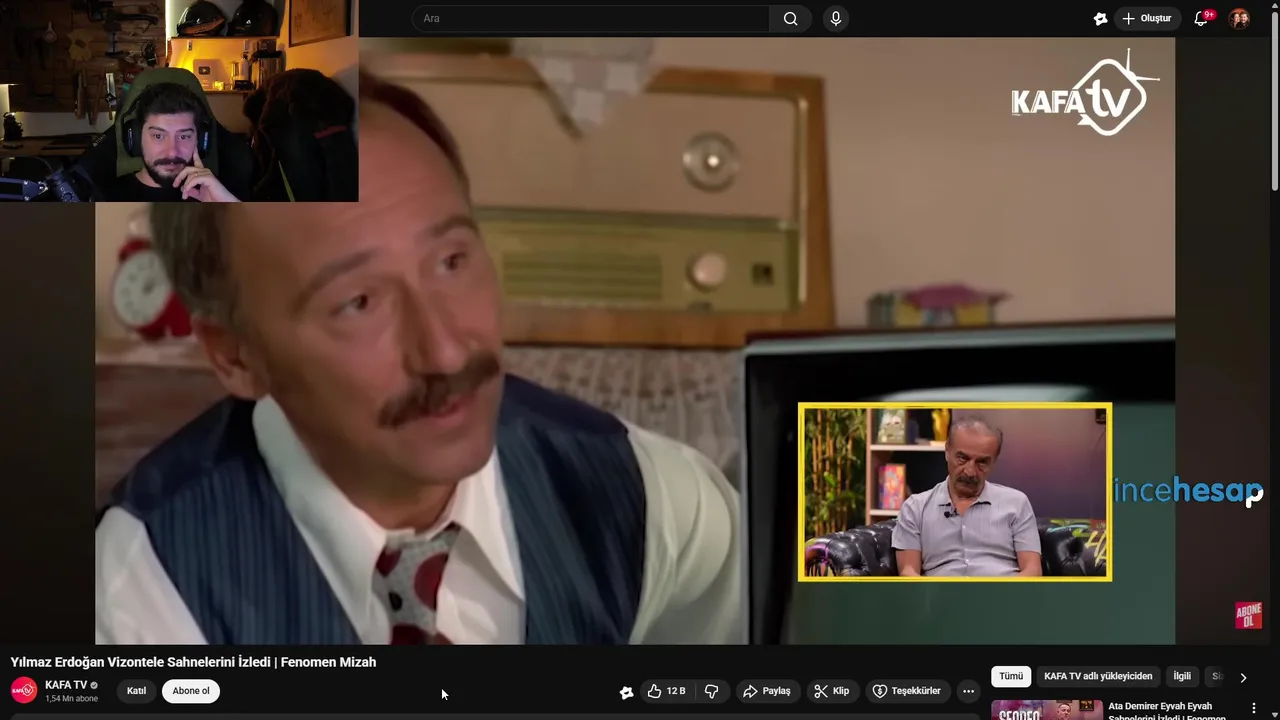Send thanks via Teşekkürler button

click(907, 691)
